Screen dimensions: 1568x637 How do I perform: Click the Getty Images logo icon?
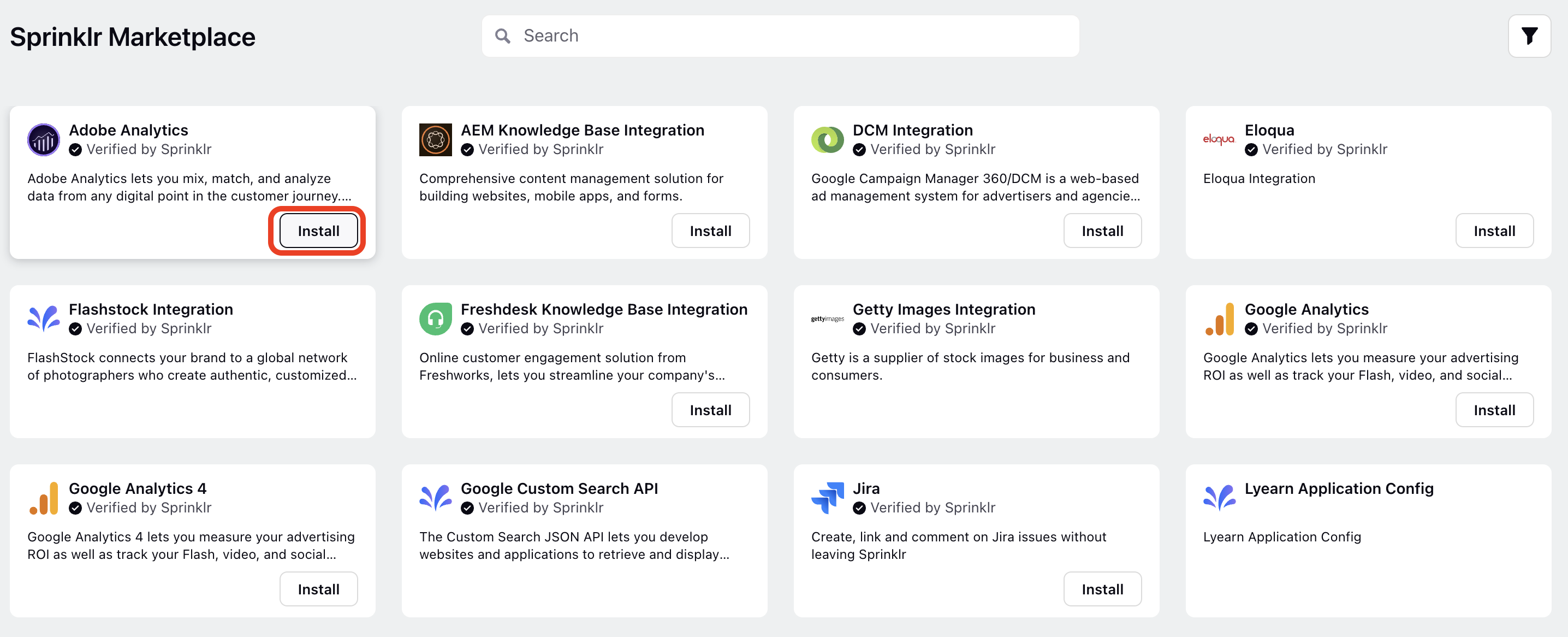click(x=828, y=319)
